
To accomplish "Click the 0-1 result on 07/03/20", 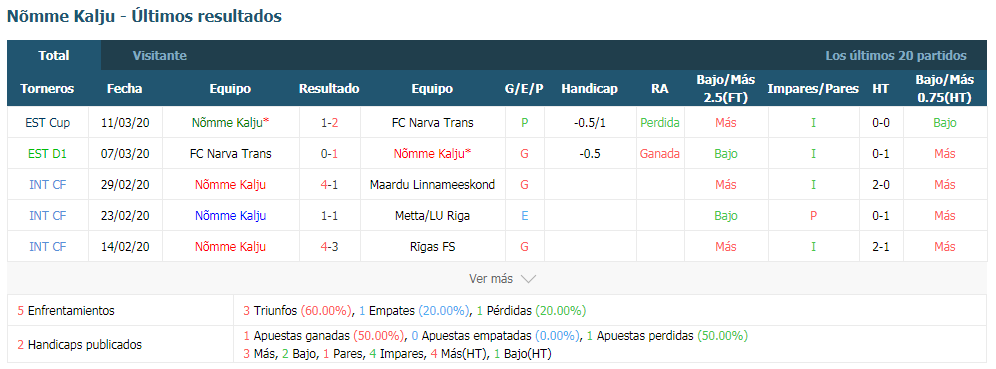I will point(329,154).
